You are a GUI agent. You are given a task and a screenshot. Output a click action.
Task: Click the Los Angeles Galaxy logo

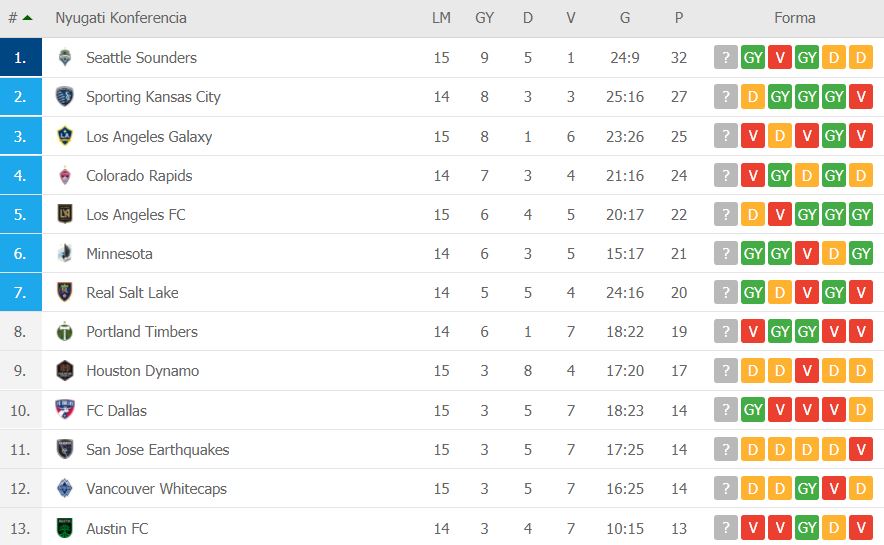(65, 136)
